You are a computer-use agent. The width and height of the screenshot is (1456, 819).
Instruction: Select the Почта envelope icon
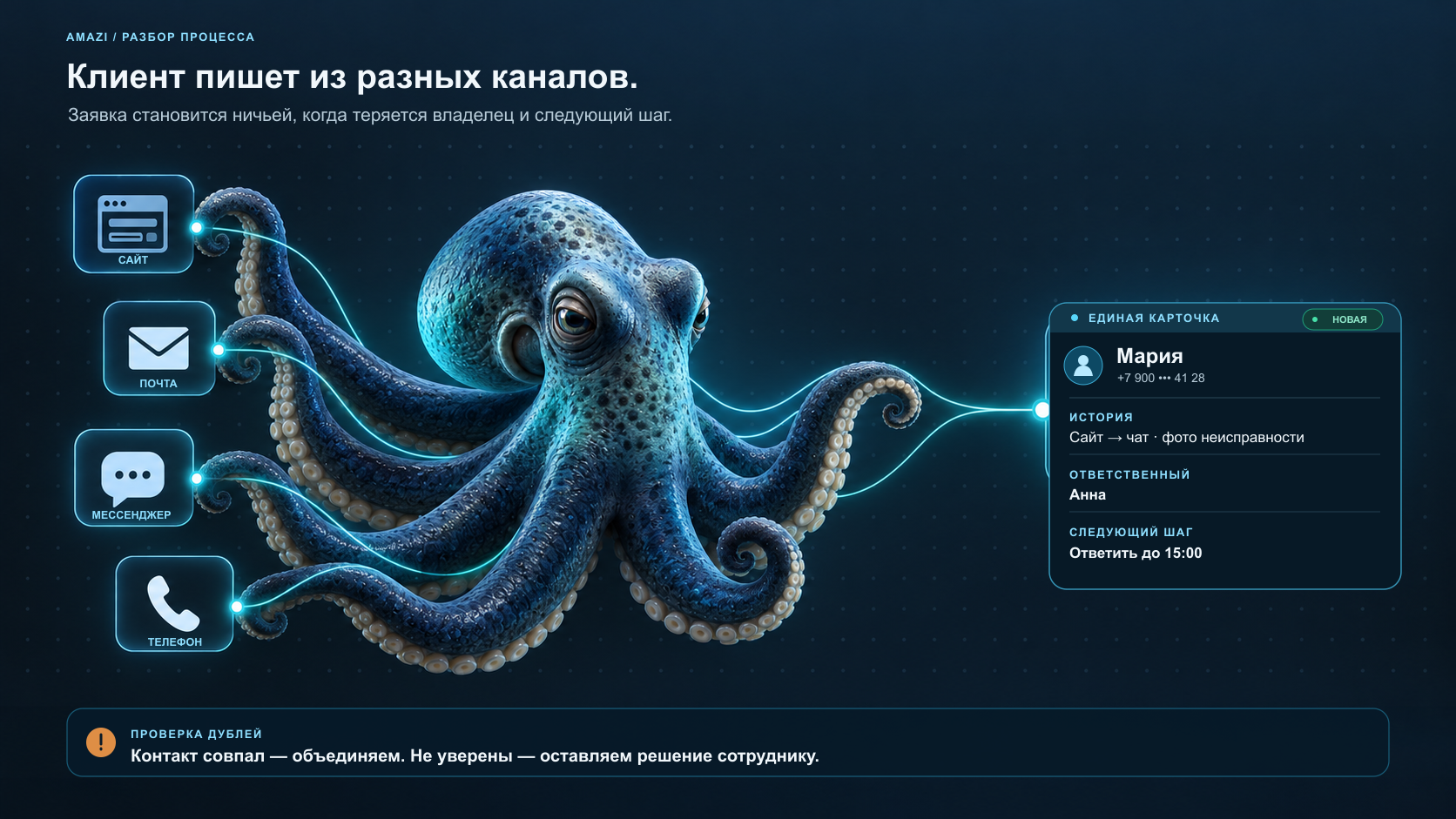[x=158, y=347]
